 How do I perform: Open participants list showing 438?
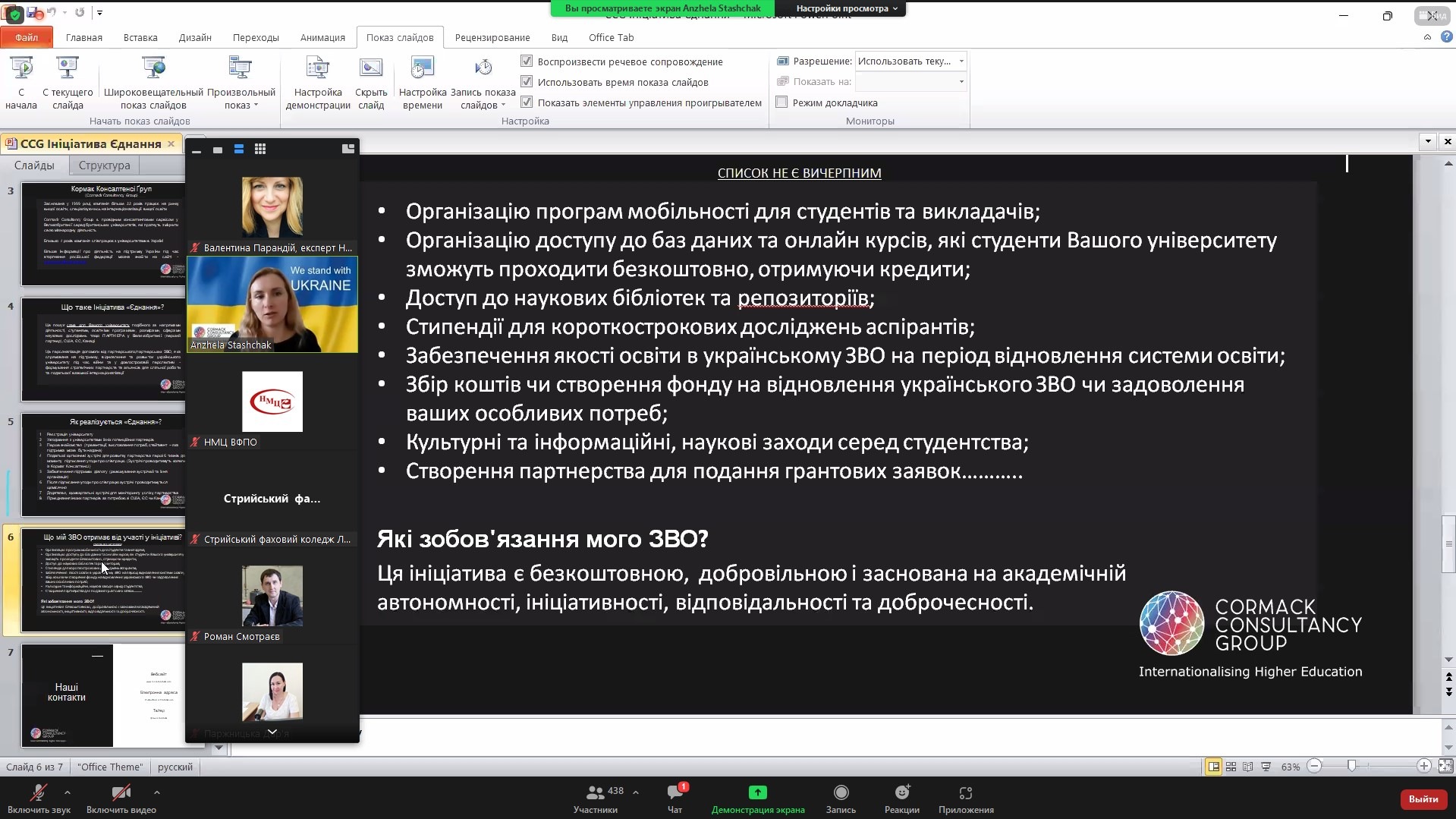[596, 793]
